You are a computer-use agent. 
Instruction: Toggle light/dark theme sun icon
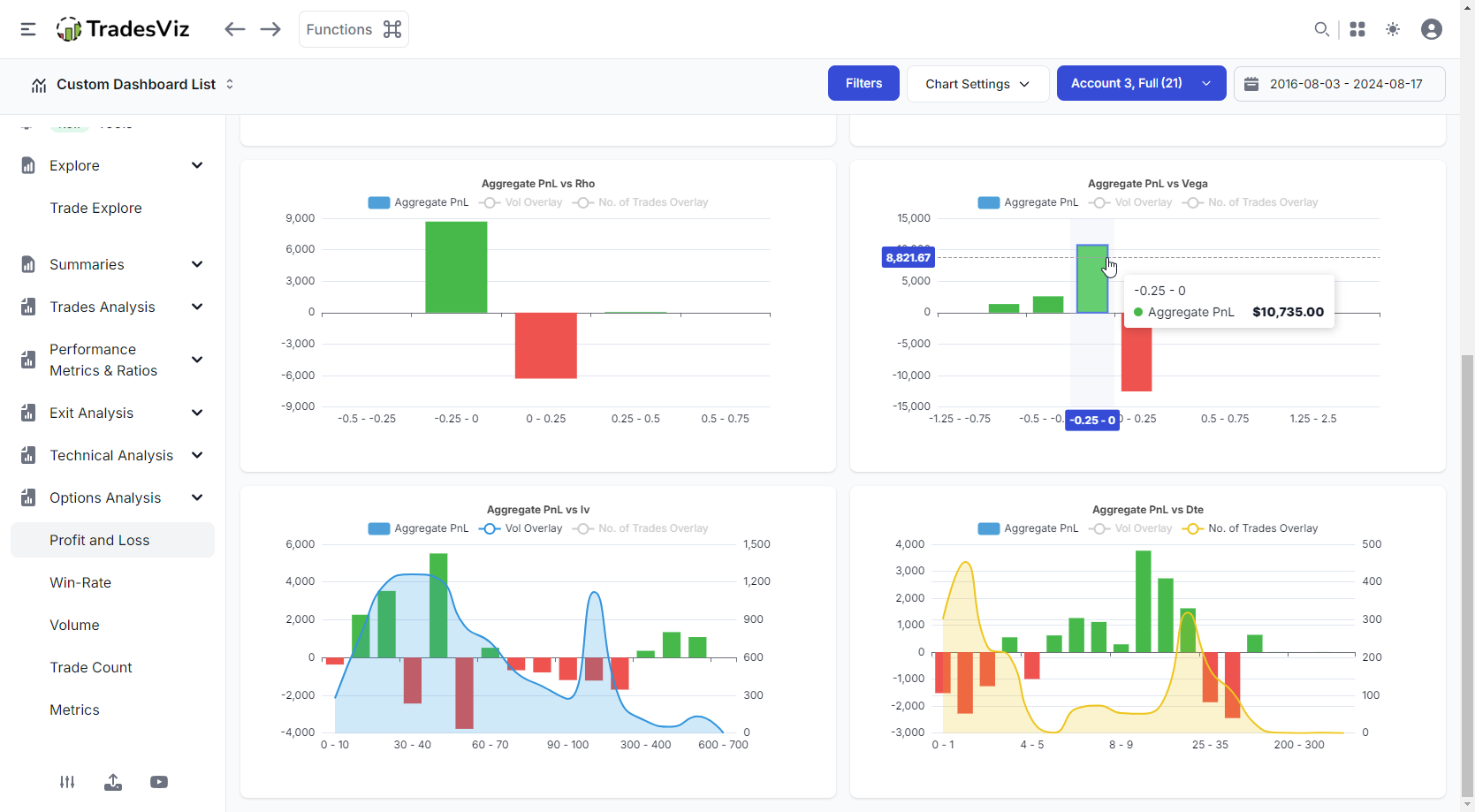click(1393, 29)
